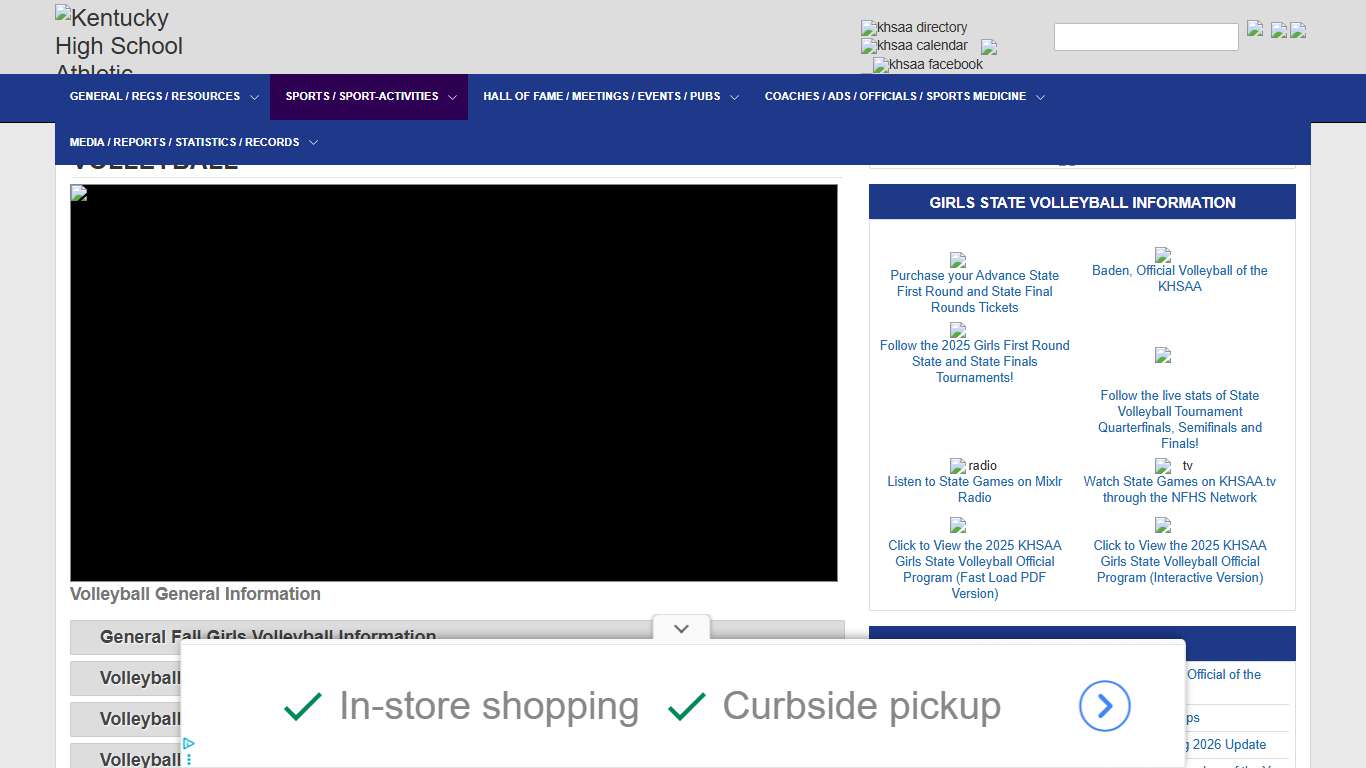Open Hall of Fame / Meetings menu
This screenshot has width=1366, height=768.
click(610, 97)
